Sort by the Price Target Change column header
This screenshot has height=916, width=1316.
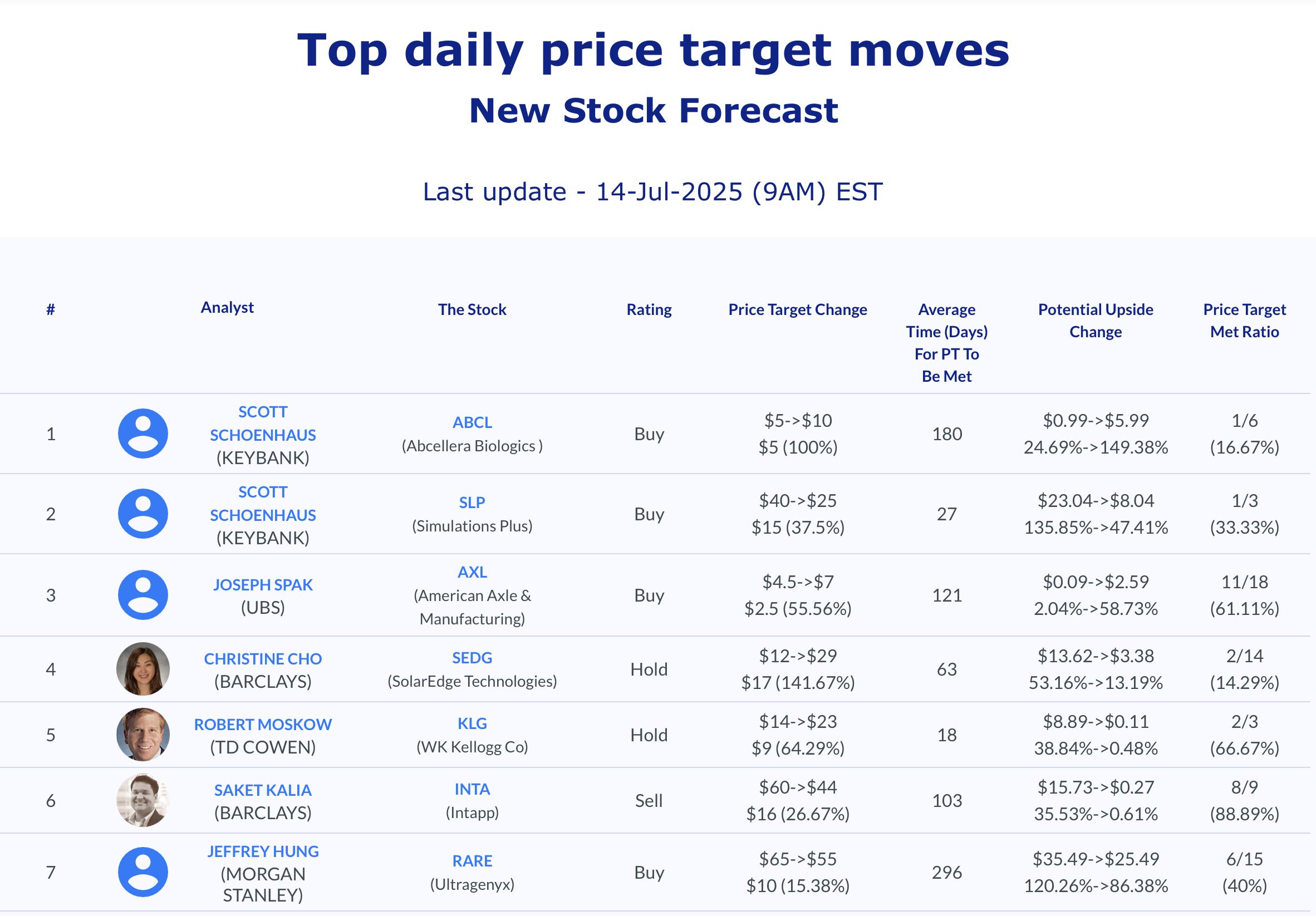click(798, 310)
